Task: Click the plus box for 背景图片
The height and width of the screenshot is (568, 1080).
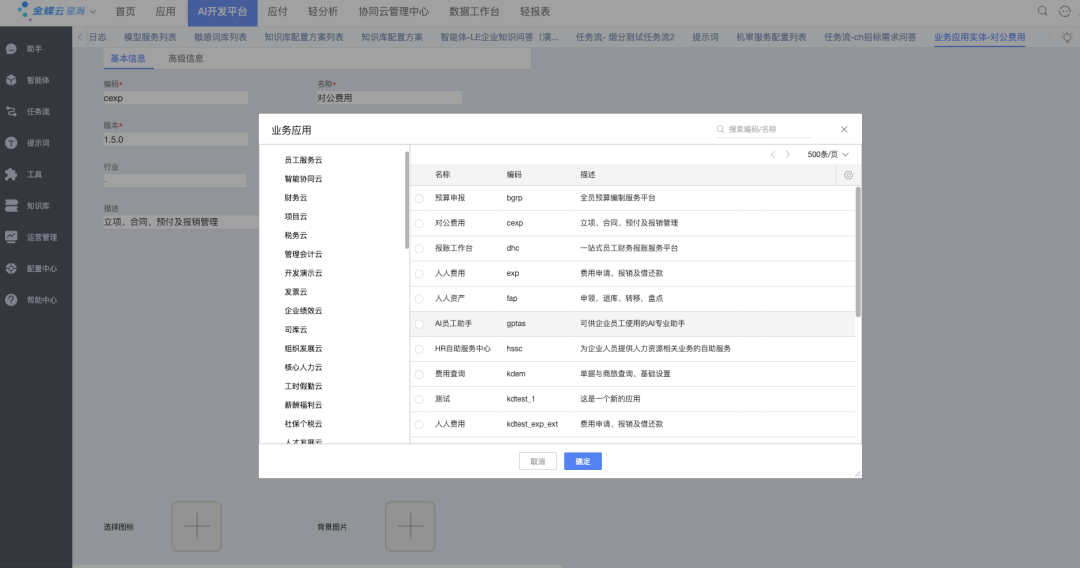Action: click(x=411, y=527)
